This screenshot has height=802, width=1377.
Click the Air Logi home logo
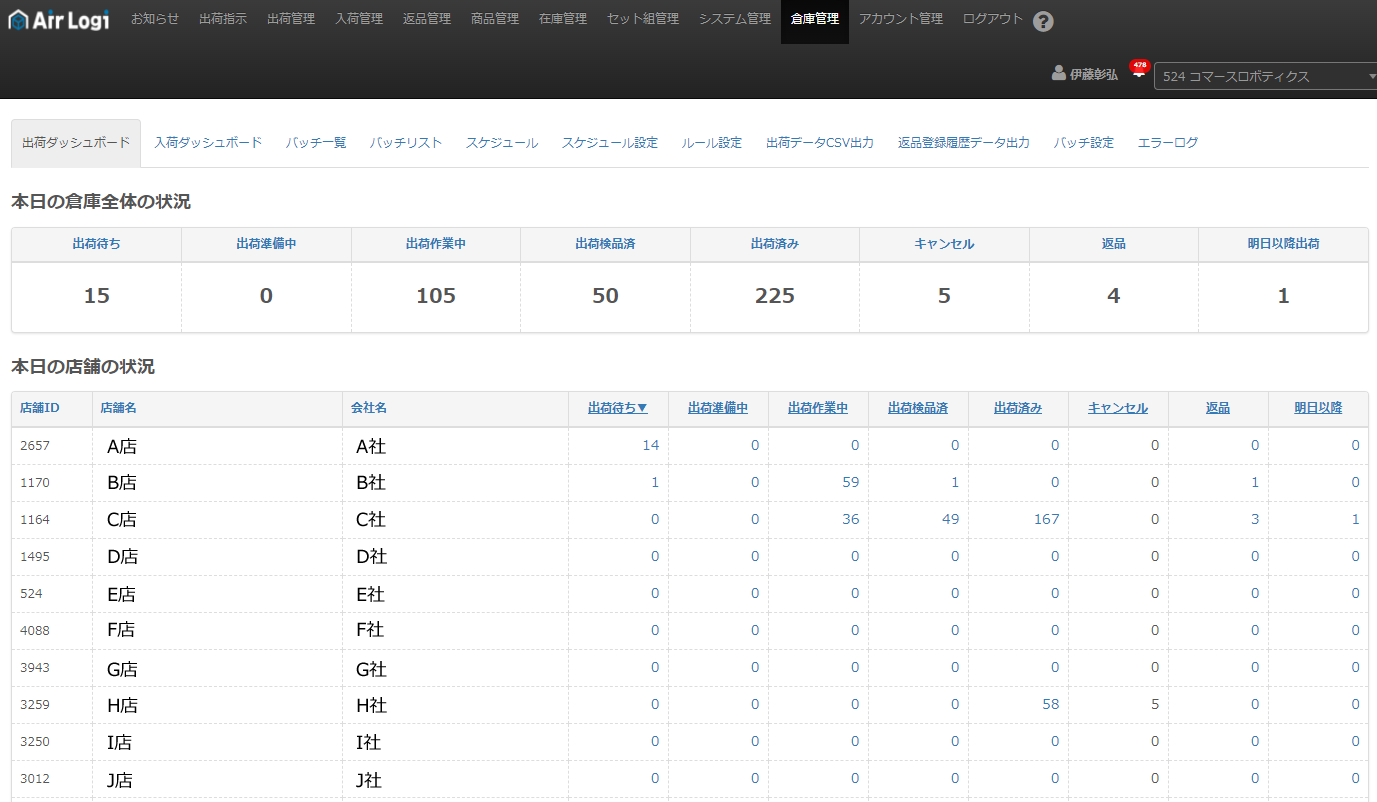point(59,19)
